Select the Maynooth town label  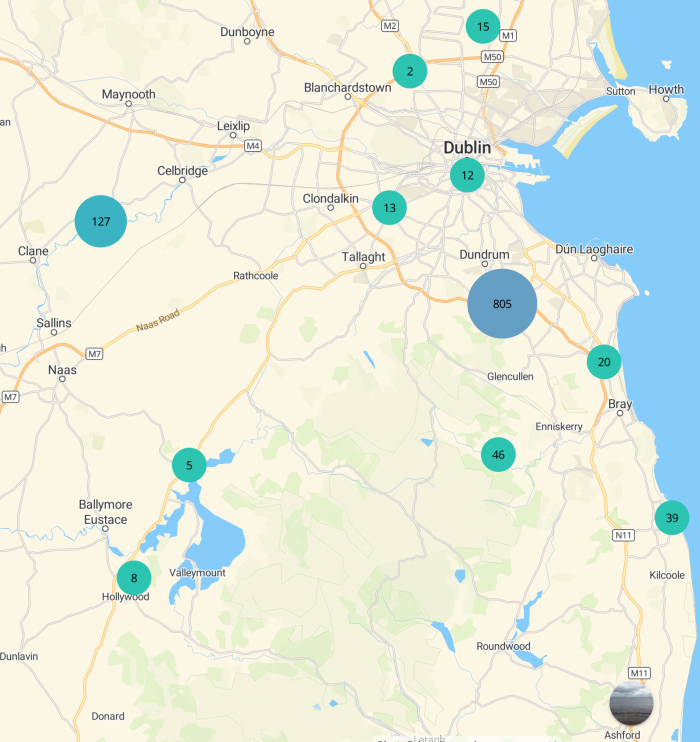pyautogui.click(x=129, y=94)
